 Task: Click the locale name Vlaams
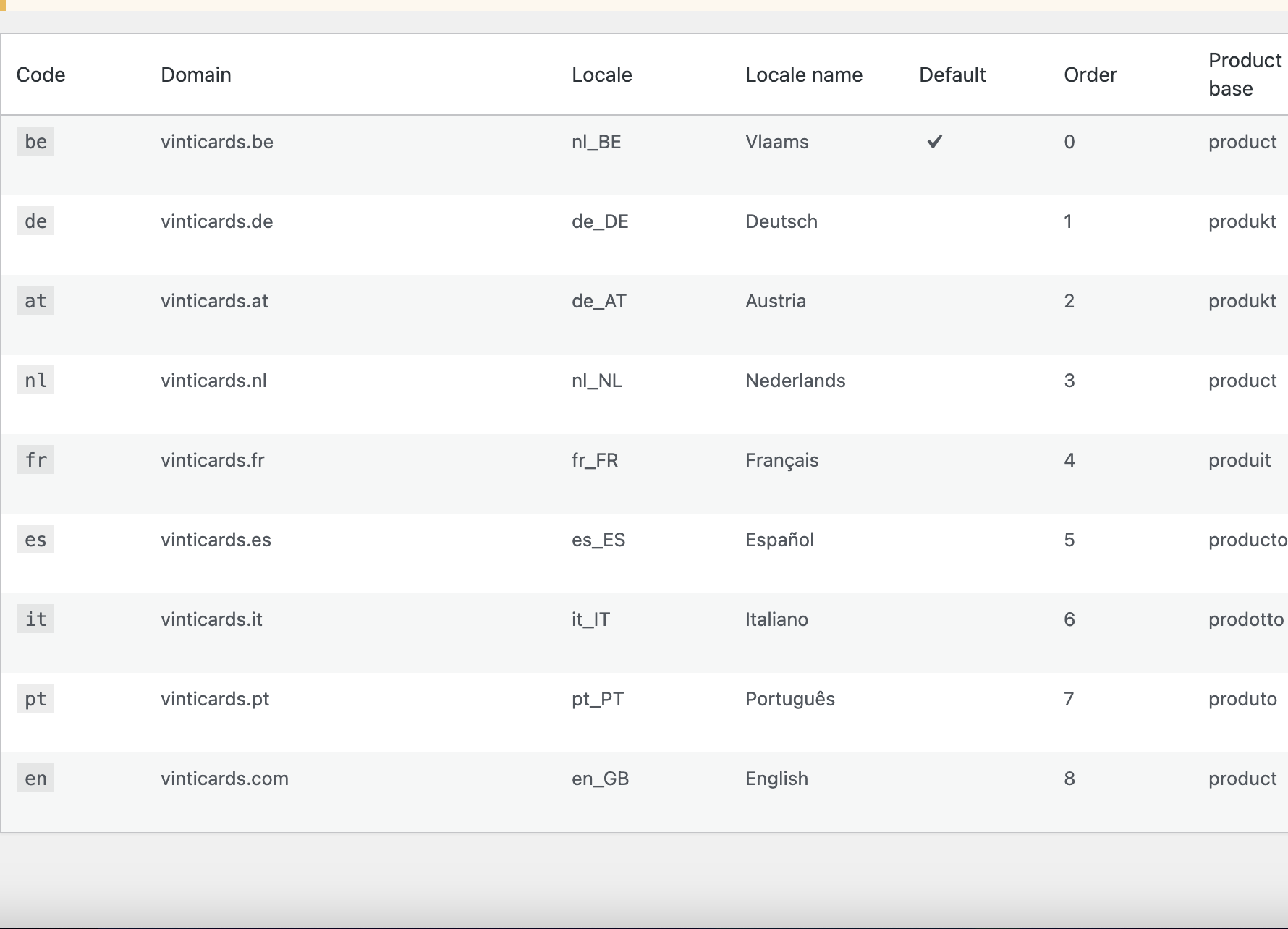tap(777, 142)
